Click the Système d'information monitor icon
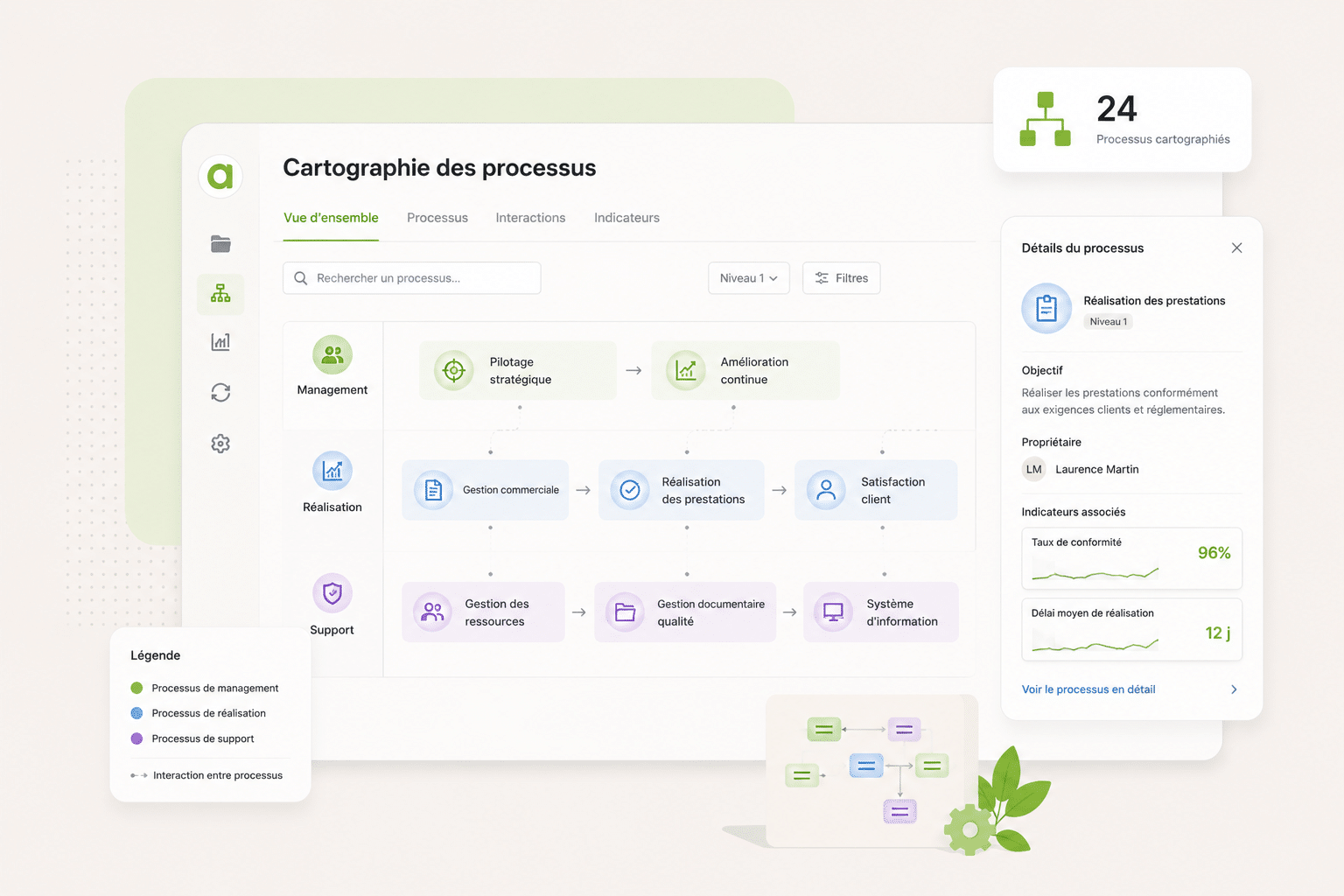 point(834,612)
